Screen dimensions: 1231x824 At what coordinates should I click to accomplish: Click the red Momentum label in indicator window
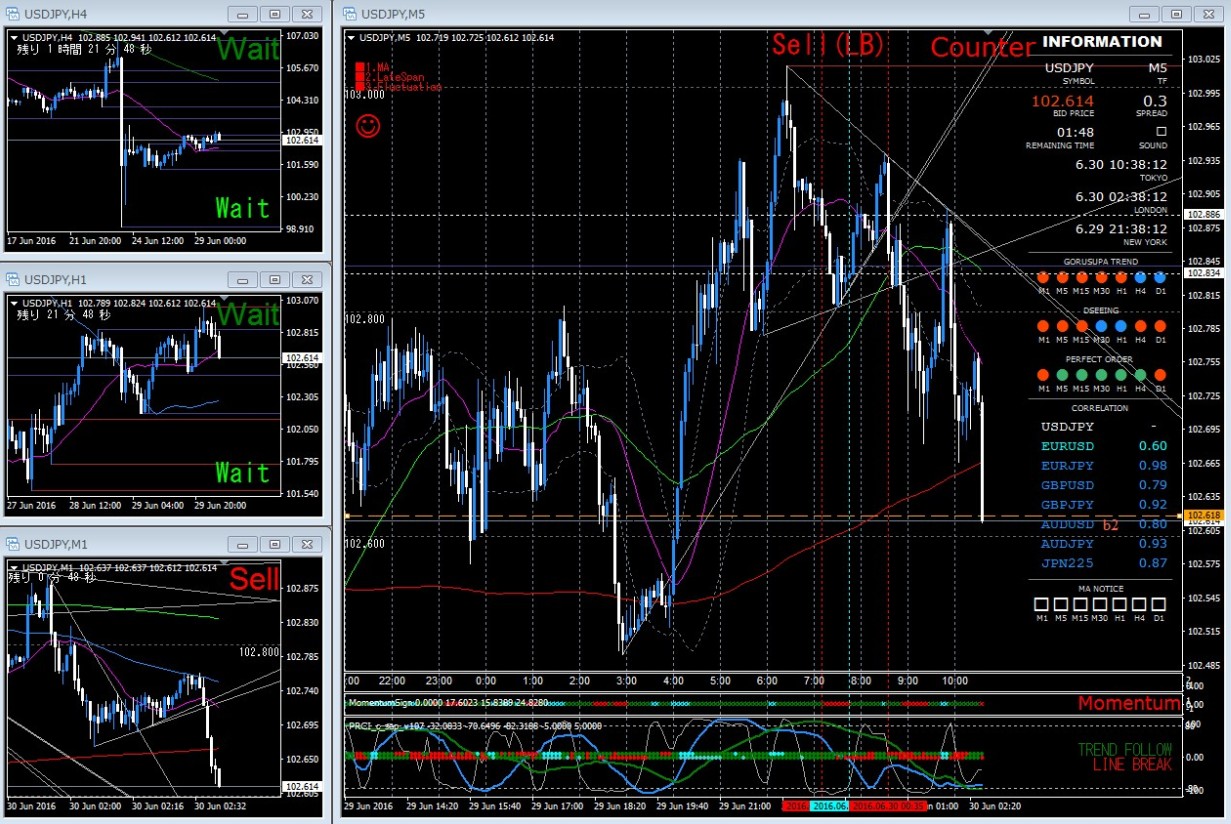[x=1128, y=704]
